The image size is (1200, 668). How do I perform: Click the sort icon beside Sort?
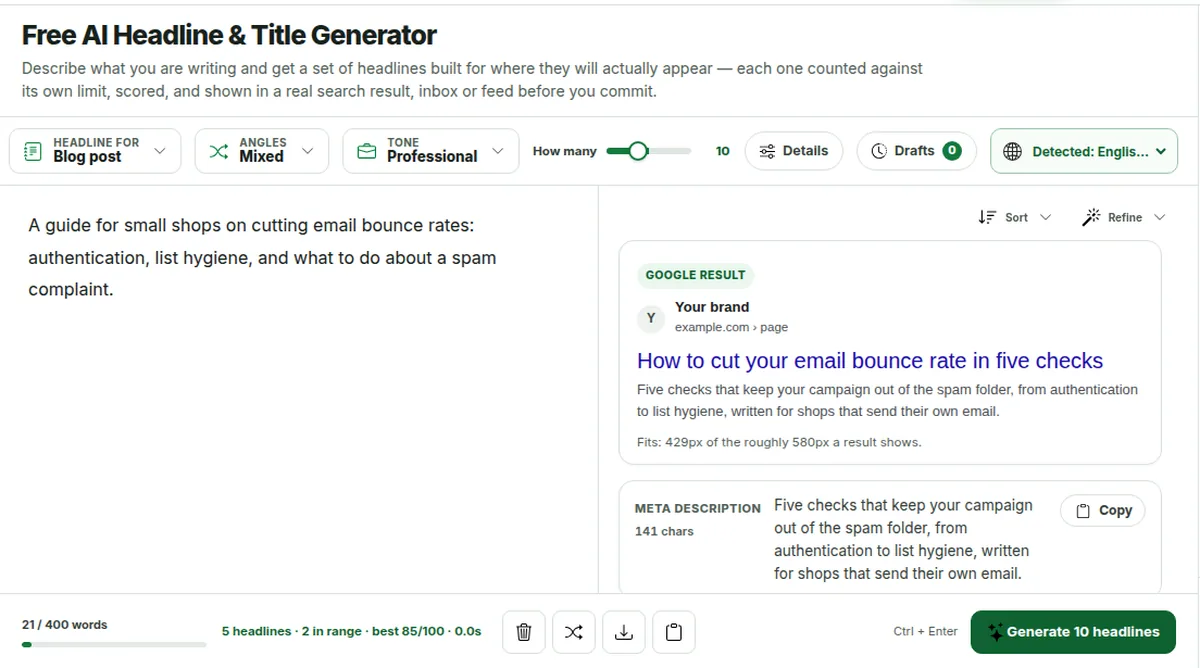[x=987, y=217]
